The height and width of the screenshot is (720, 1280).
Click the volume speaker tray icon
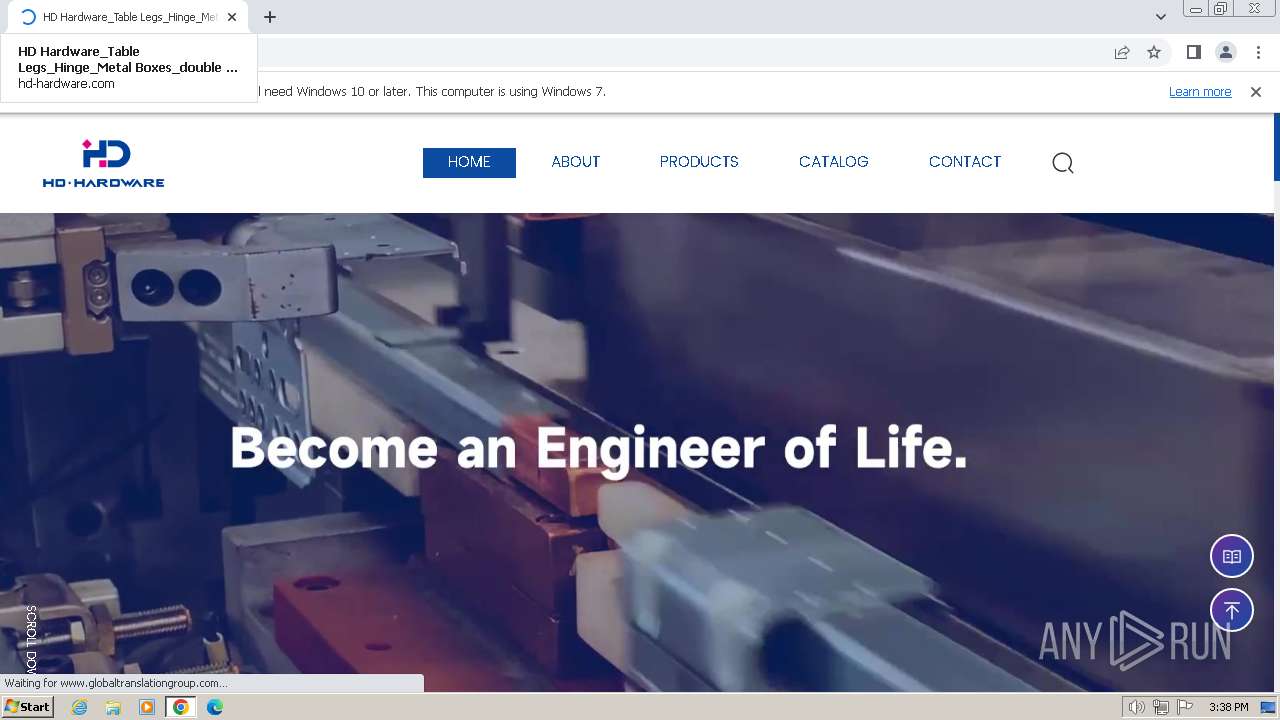click(1137, 707)
